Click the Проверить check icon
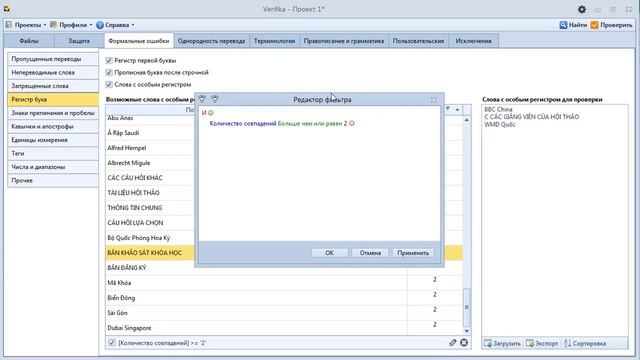This screenshot has height=360, width=640. coord(594,25)
